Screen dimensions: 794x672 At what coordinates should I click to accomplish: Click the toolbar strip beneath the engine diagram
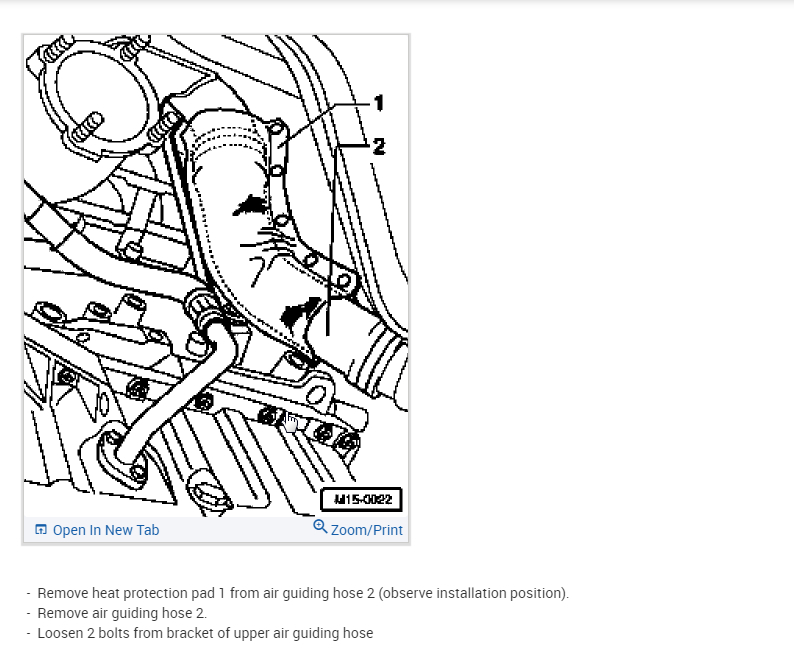coord(216,530)
